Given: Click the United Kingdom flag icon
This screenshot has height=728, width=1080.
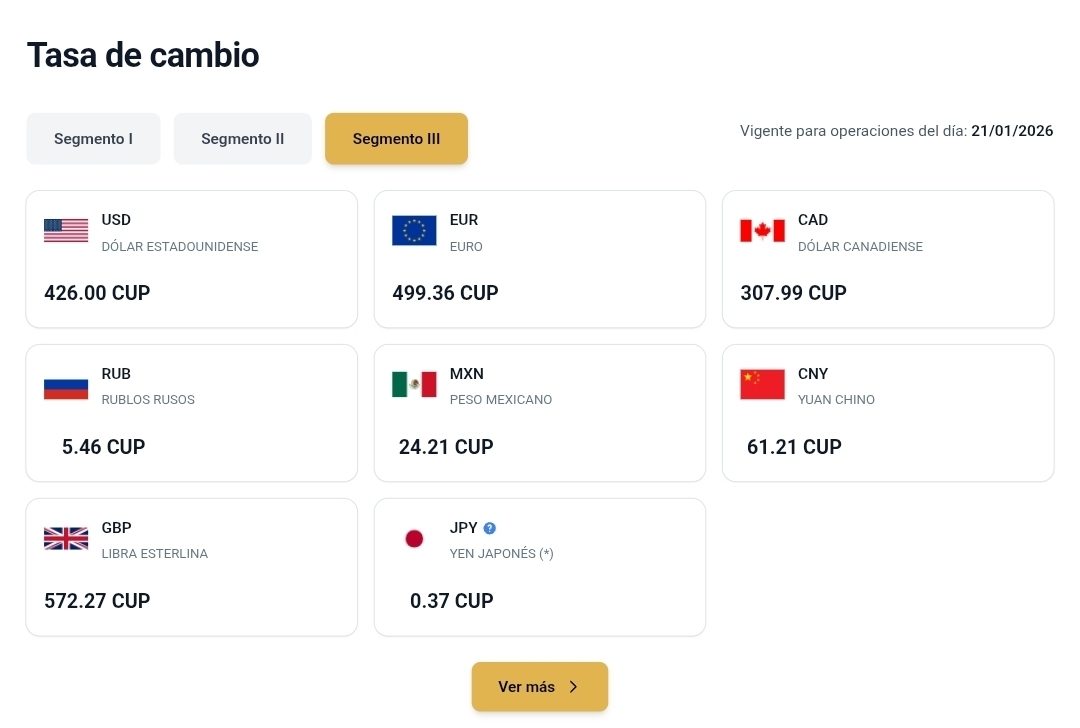Looking at the screenshot, I should [66, 539].
